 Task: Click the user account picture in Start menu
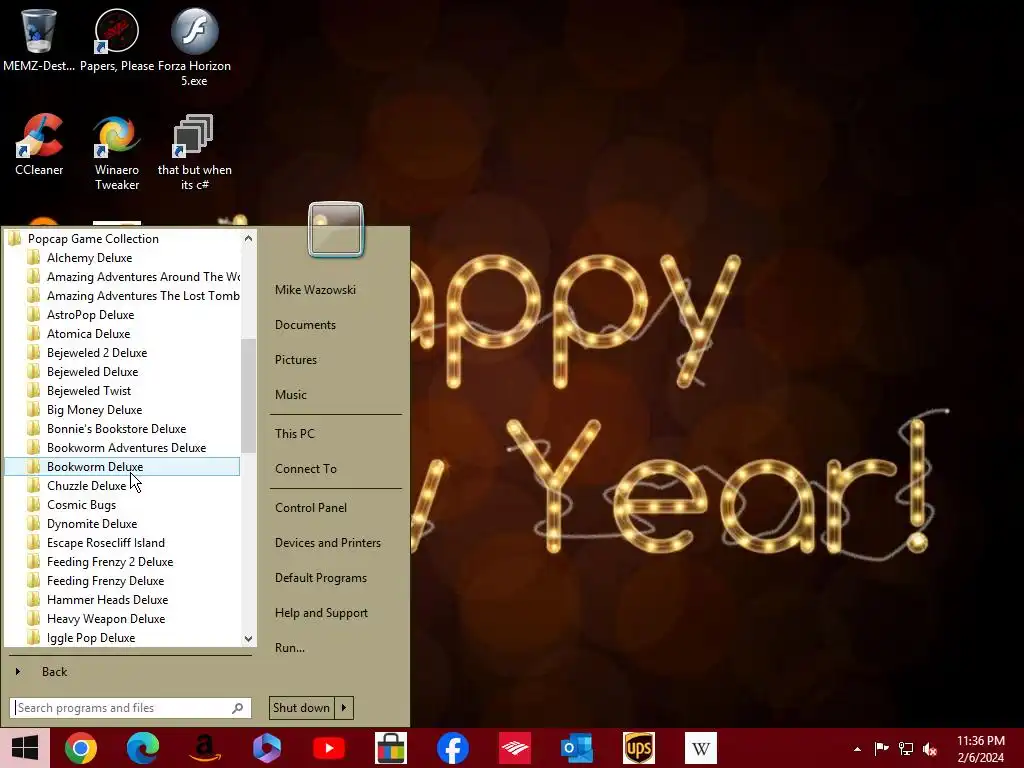336,229
